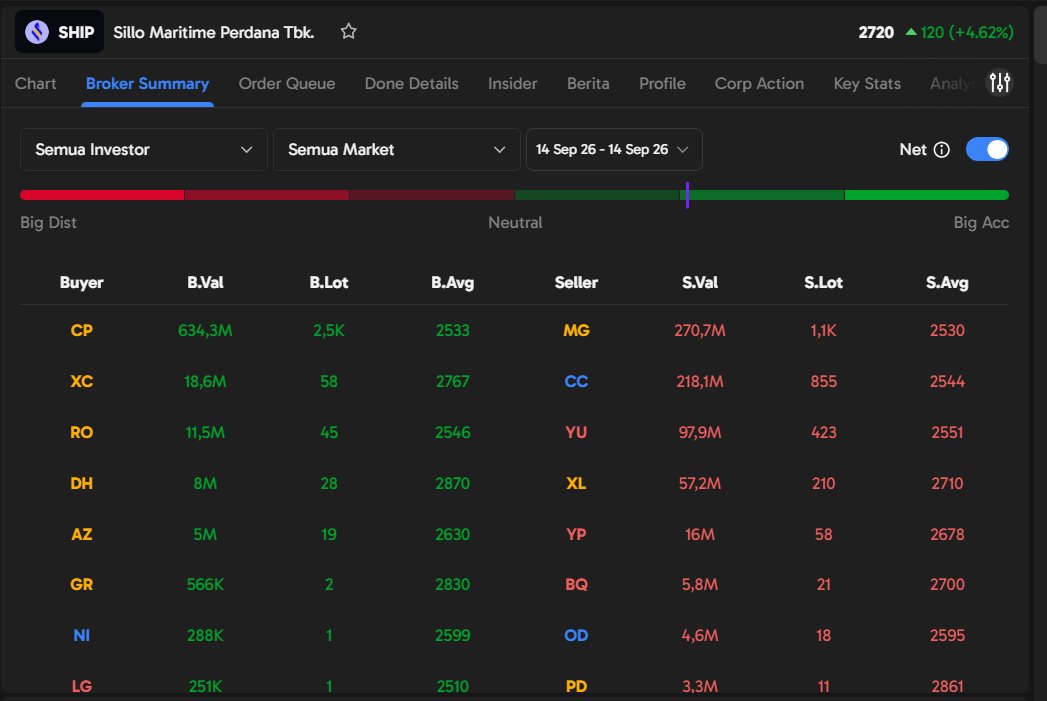
Task: Click the SHIP stock logo icon
Action: [x=37, y=32]
